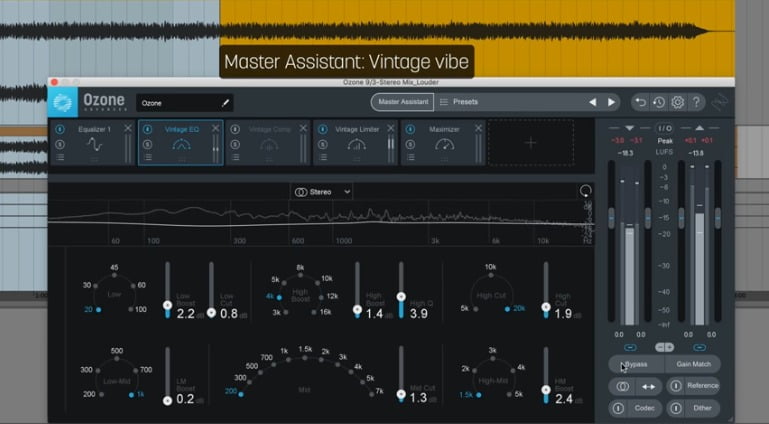Open the Stereo channel mode dropdown
This screenshot has width=769, height=424.
point(322,192)
